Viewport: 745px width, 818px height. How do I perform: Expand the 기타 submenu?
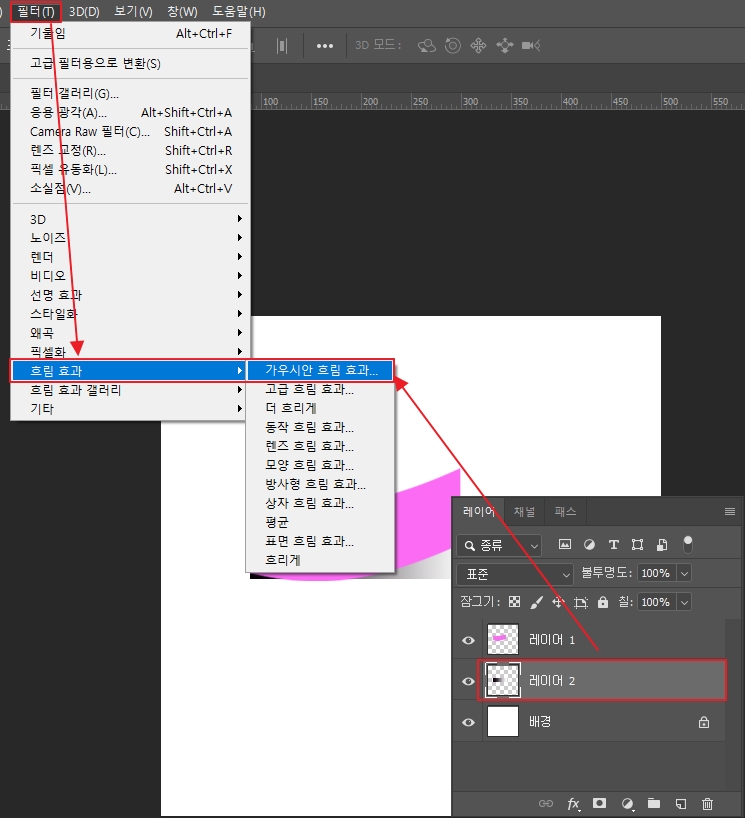[x=130, y=409]
